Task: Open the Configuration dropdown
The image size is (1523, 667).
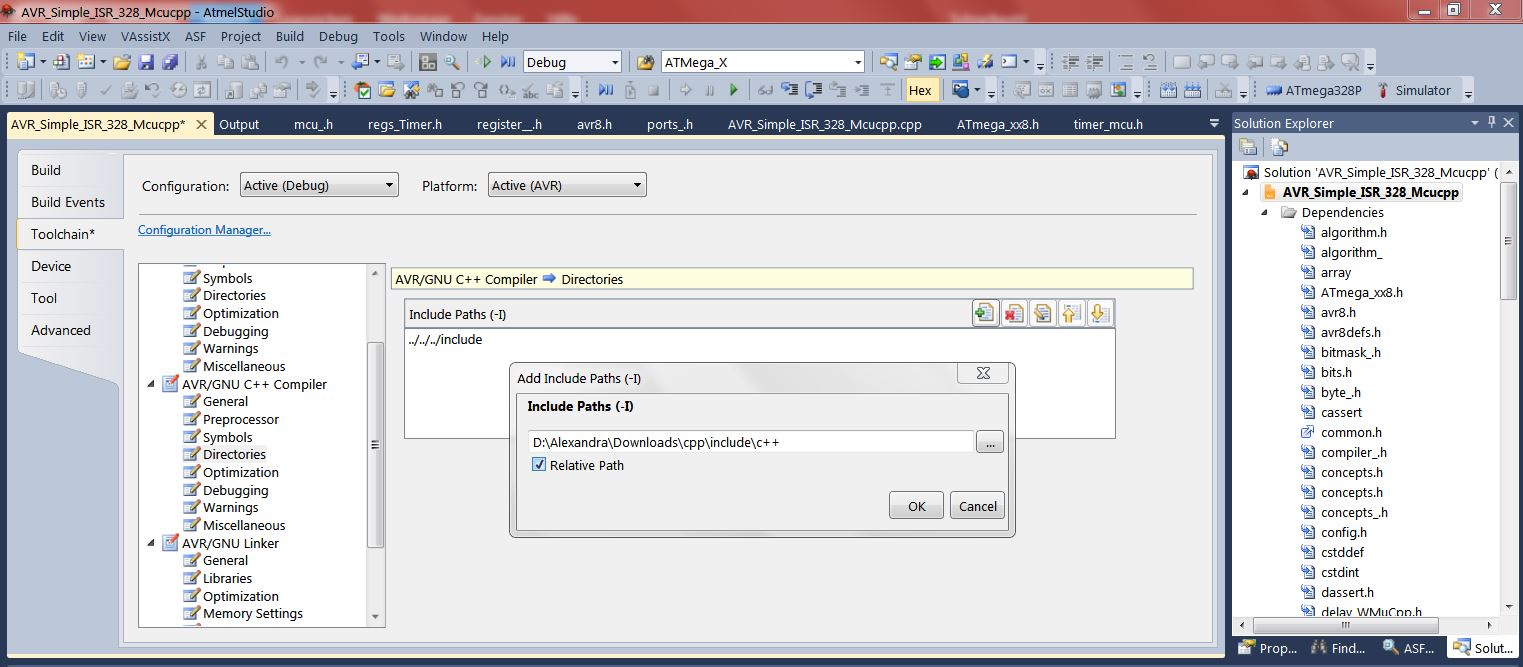Action: [319, 185]
